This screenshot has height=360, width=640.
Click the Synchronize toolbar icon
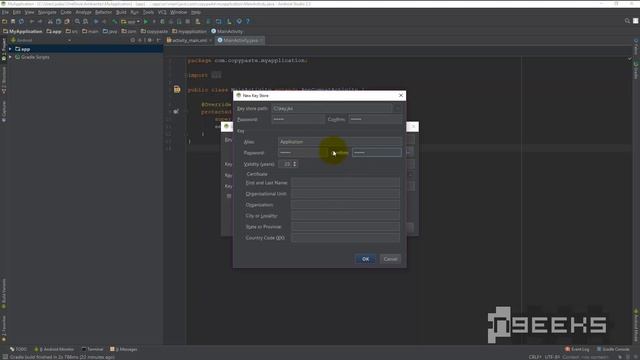click(x=21, y=21)
